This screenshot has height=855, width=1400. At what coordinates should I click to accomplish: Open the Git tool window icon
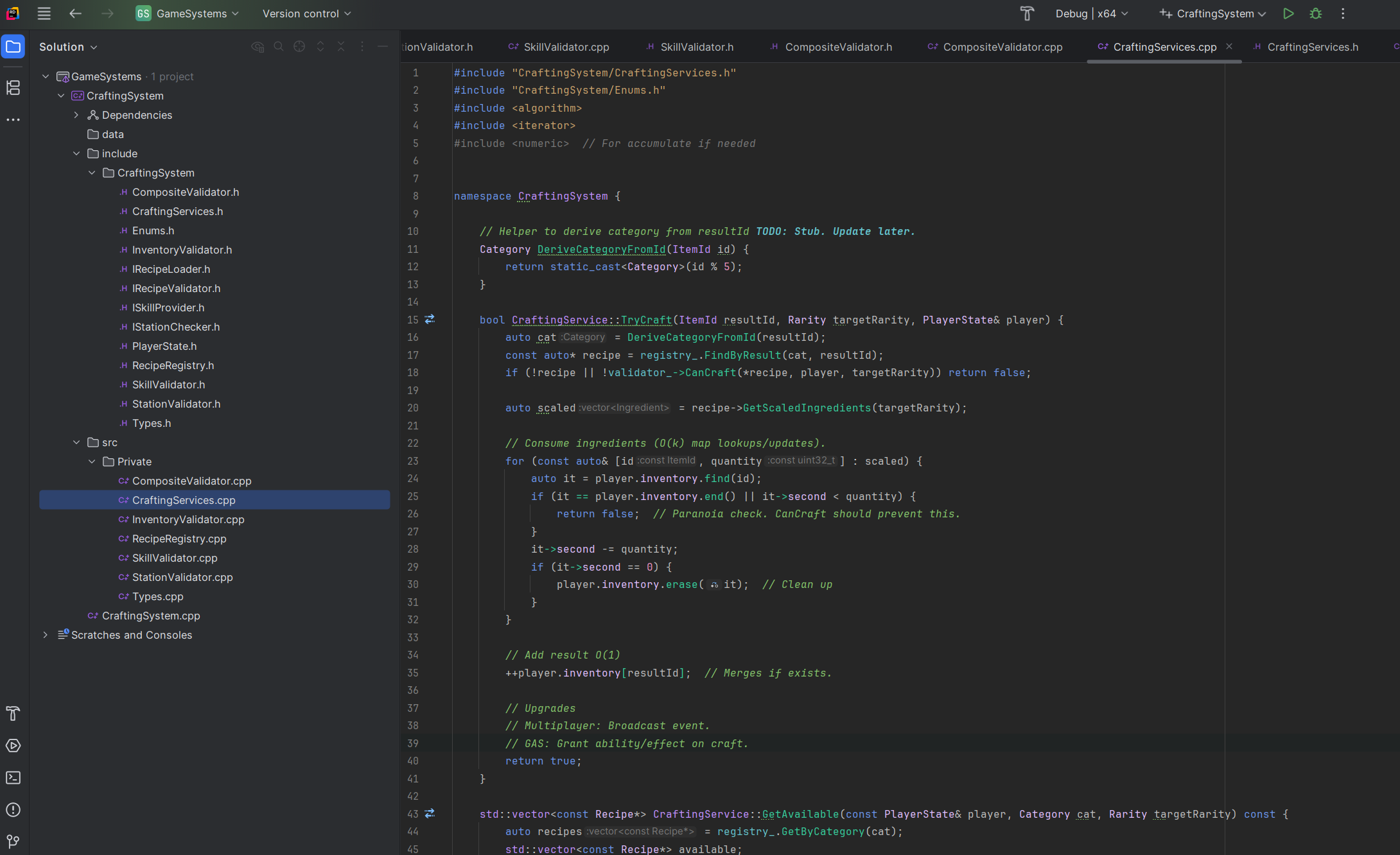point(13,842)
